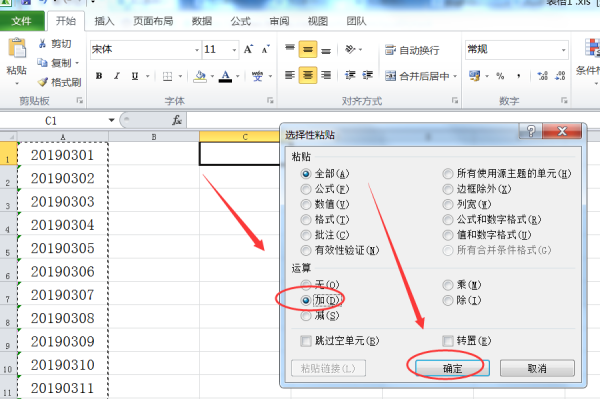Click the 取消 button in the dialog
Screen dimensions: 600x399
click(x=537, y=368)
